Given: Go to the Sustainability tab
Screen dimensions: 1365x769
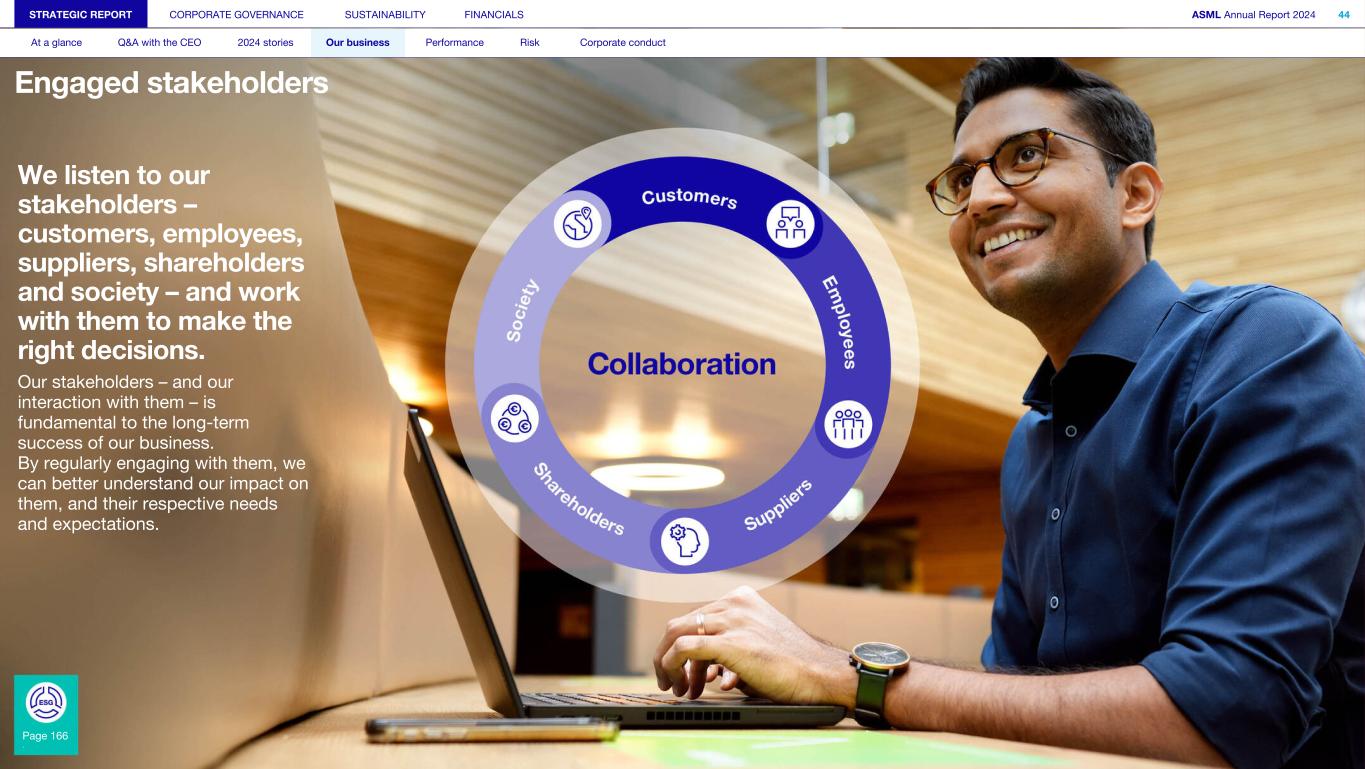Looking at the screenshot, I should click(x=385, y=14).
